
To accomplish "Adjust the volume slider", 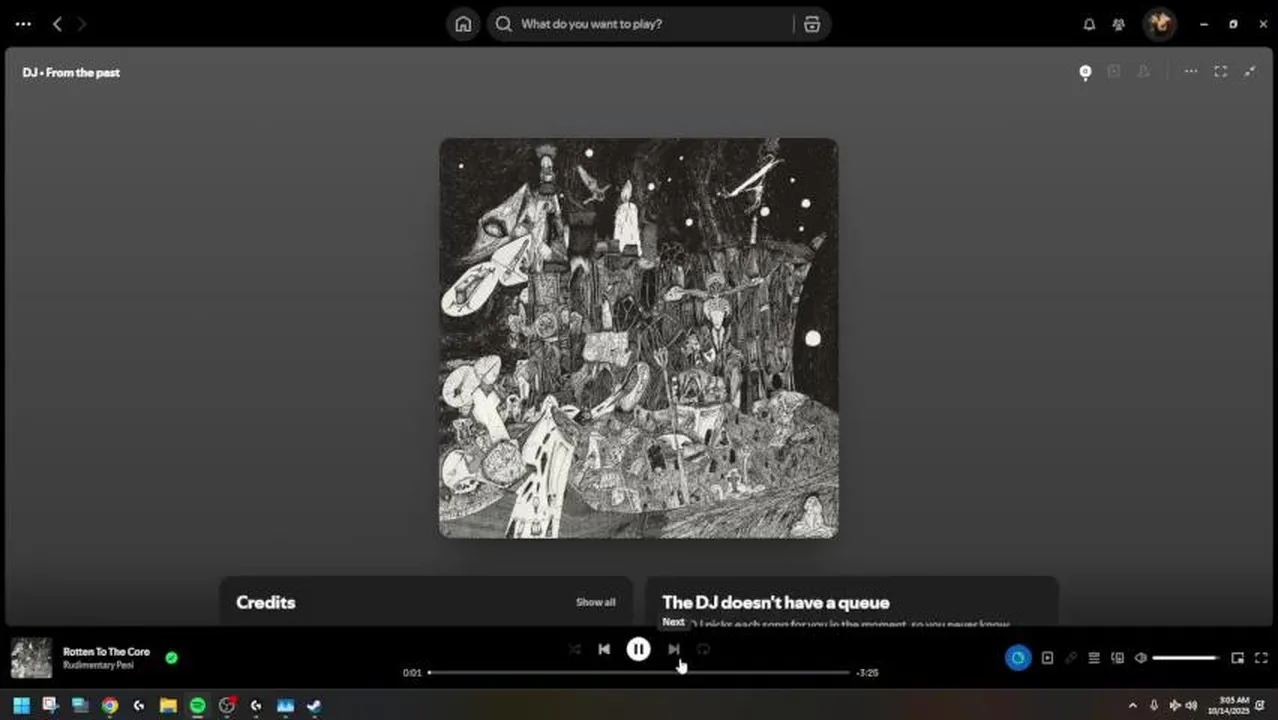I will coord(1186,658).
